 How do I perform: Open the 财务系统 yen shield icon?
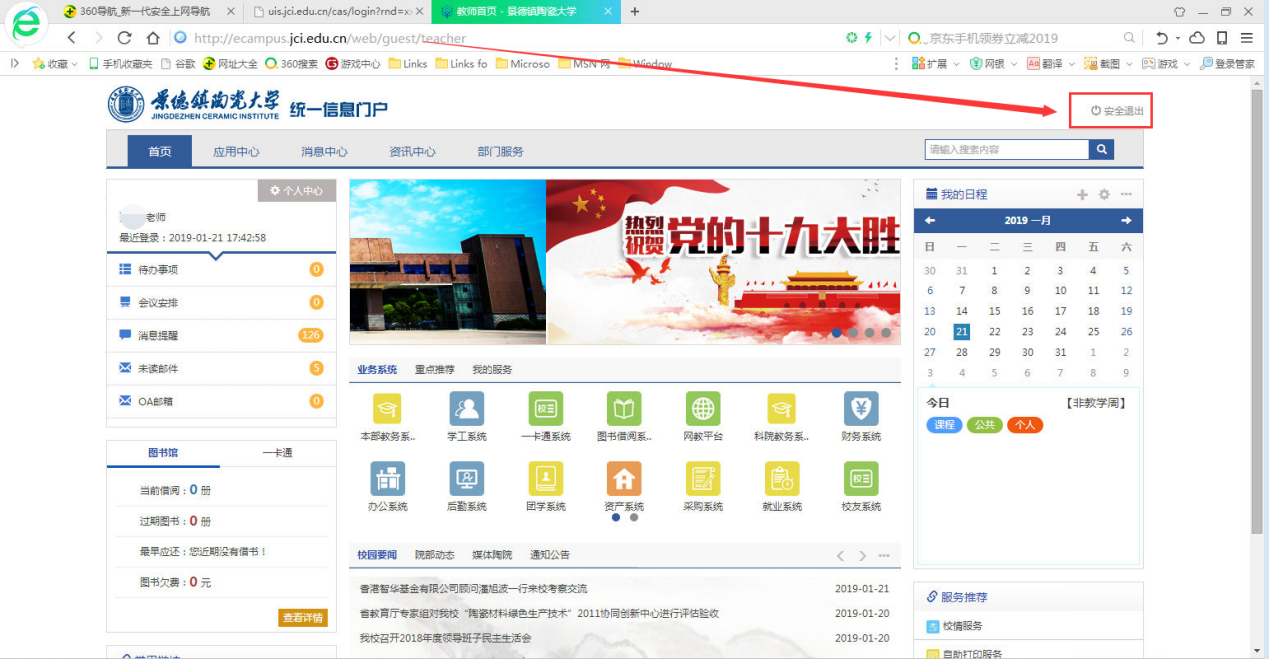coord(861,408)
